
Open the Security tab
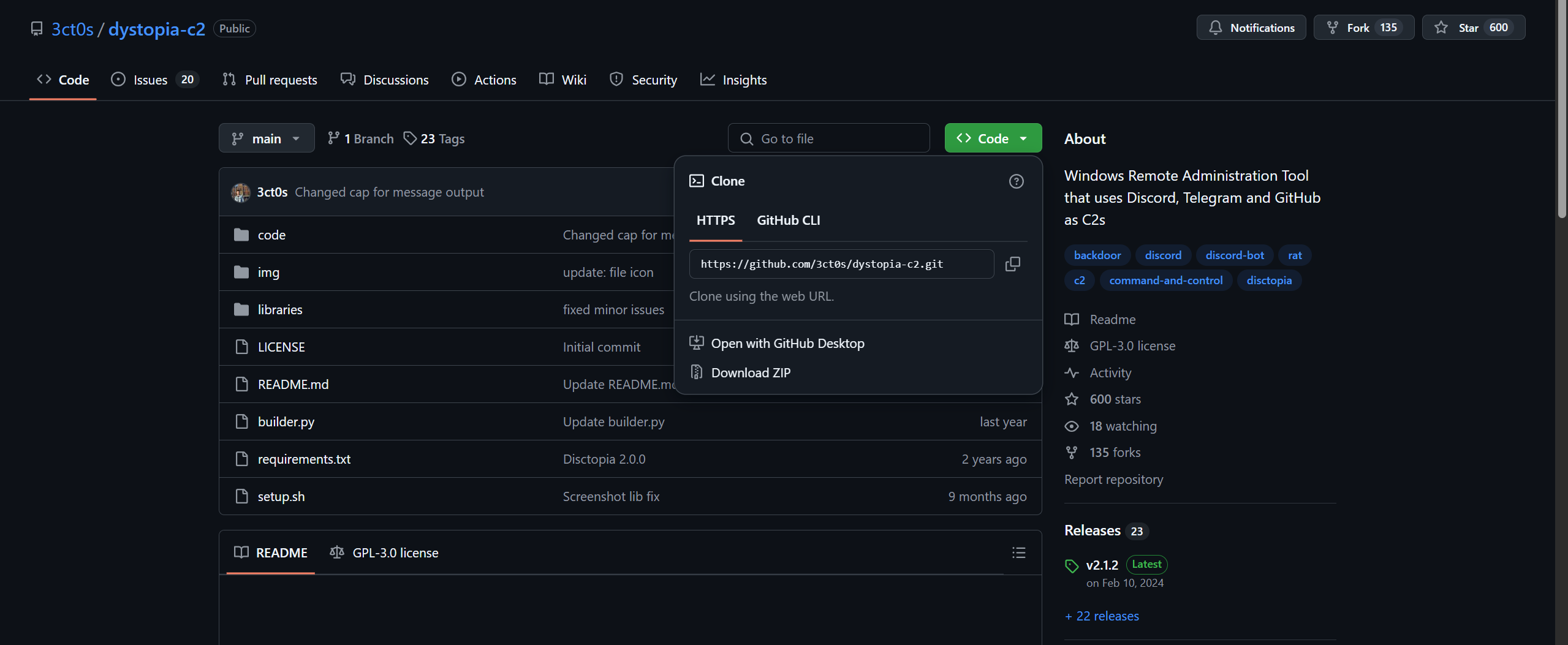click(x=643, y=79)
